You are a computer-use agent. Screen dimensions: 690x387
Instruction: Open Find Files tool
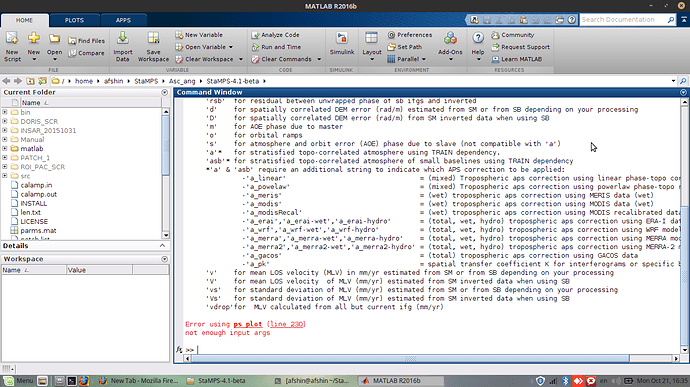pos(87,41)
